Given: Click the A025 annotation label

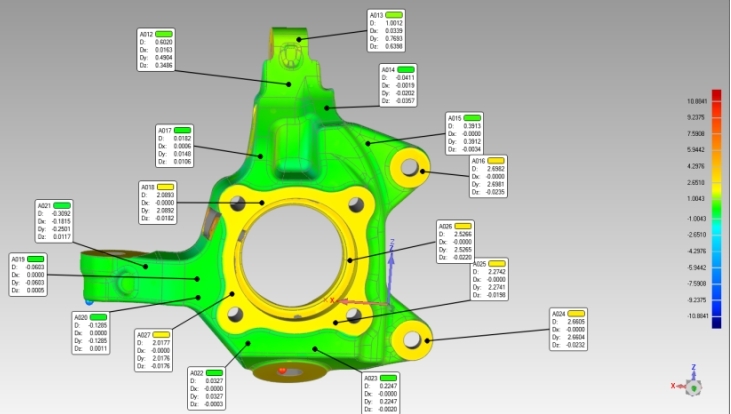Looking at the screenshot, I should [x=491, y=281].
